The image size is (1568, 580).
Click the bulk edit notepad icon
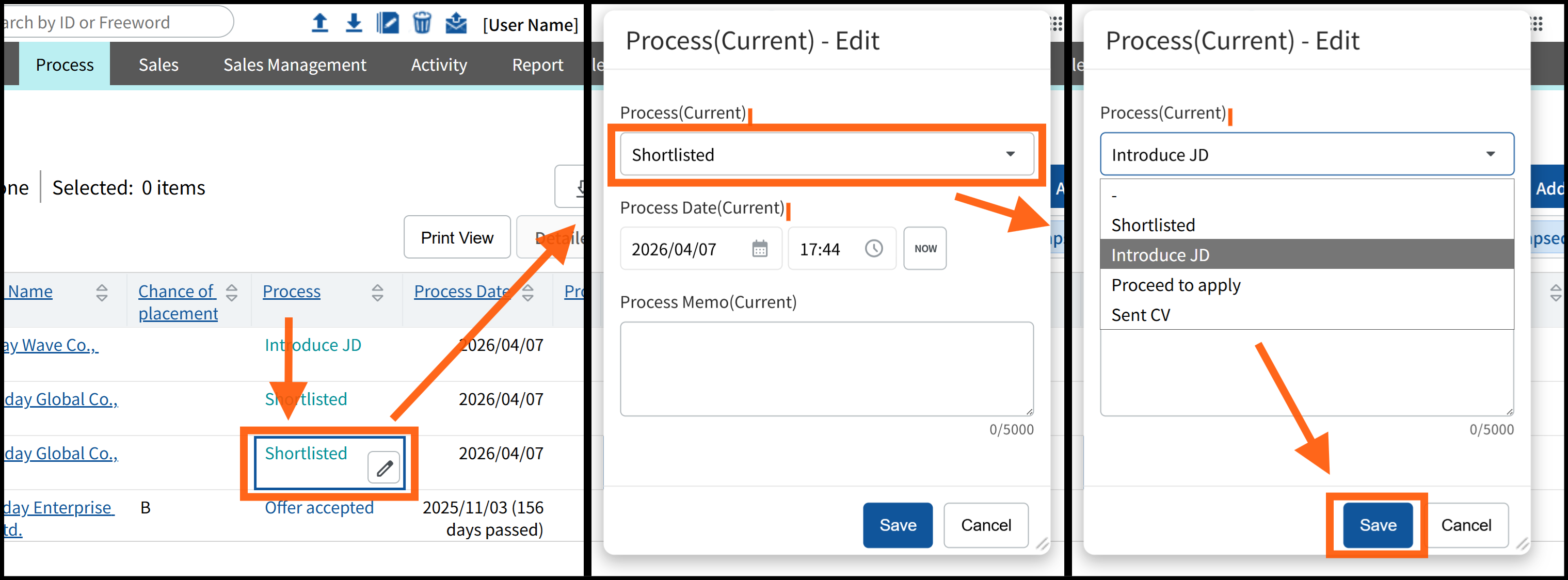pyautogui.click(x=387, y=23)
